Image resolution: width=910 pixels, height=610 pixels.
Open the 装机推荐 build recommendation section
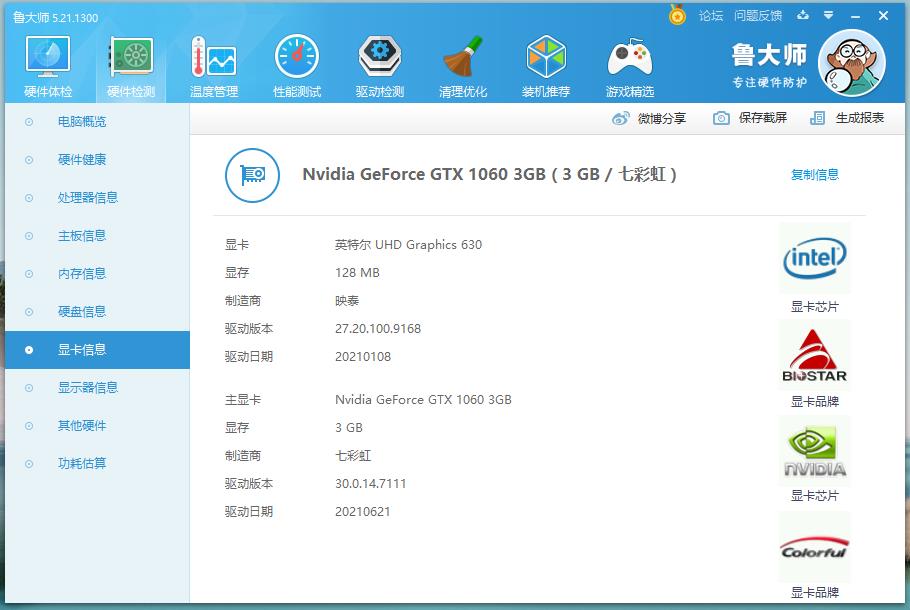click(545, 64)
